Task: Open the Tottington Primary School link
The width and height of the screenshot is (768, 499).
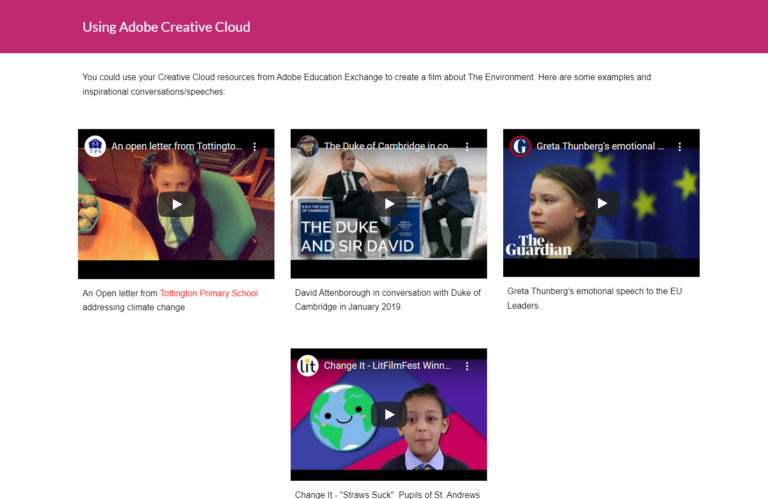Action: pos(209,293)
